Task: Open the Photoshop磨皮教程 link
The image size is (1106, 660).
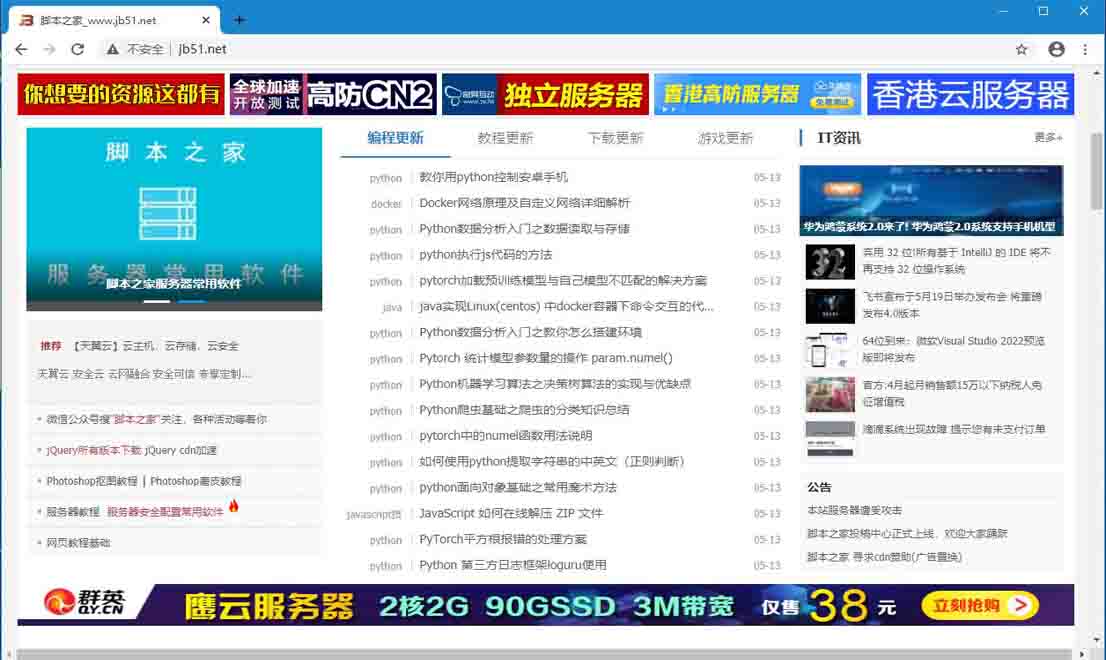Action: [195, 481]
